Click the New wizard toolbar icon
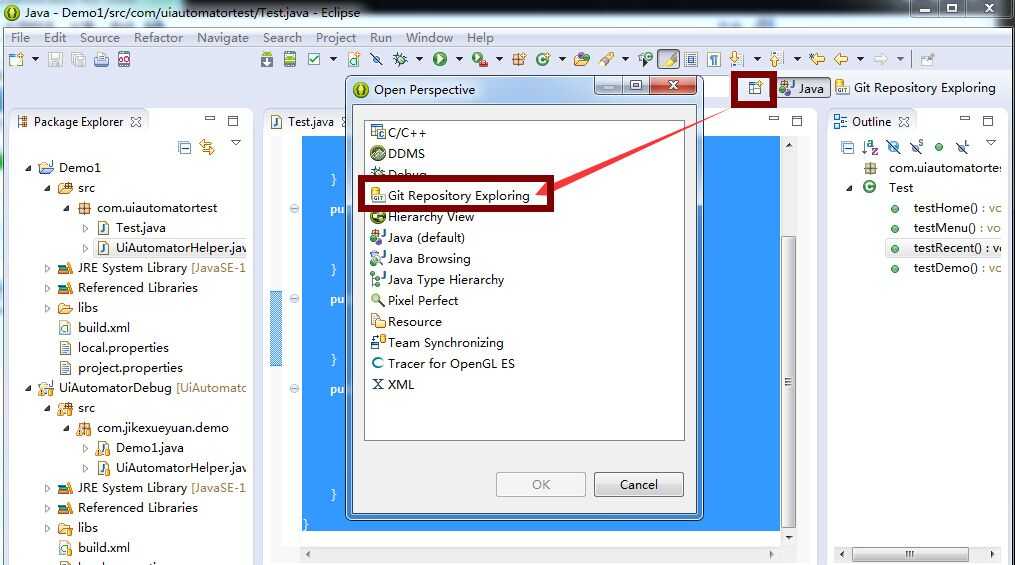 (x=16, y=60)
